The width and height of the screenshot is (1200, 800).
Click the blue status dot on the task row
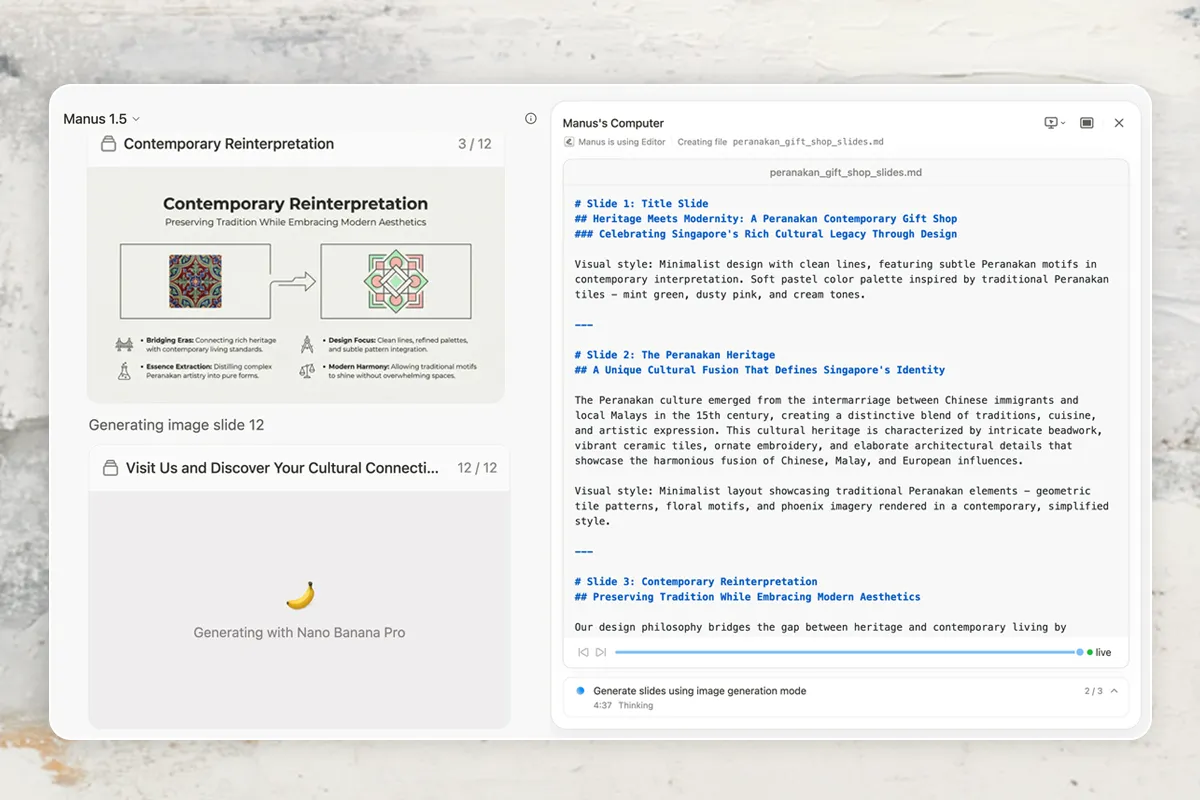(581, 690)
